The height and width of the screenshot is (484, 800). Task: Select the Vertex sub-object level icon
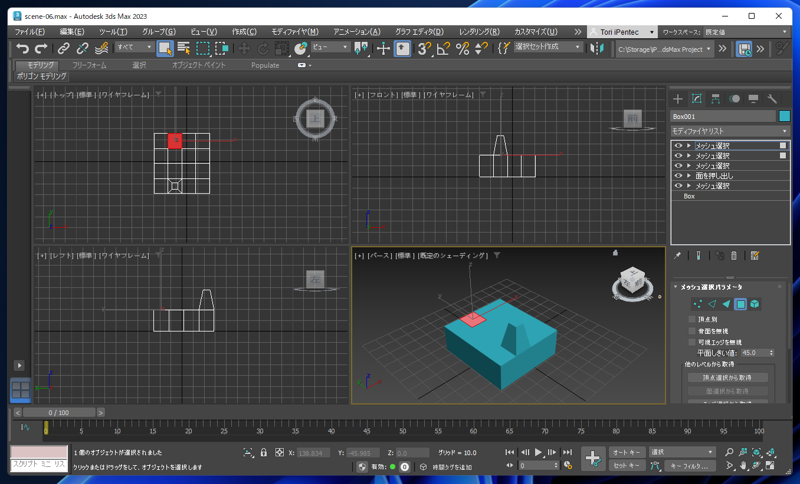pyautogui.click(x=697, y=304)
